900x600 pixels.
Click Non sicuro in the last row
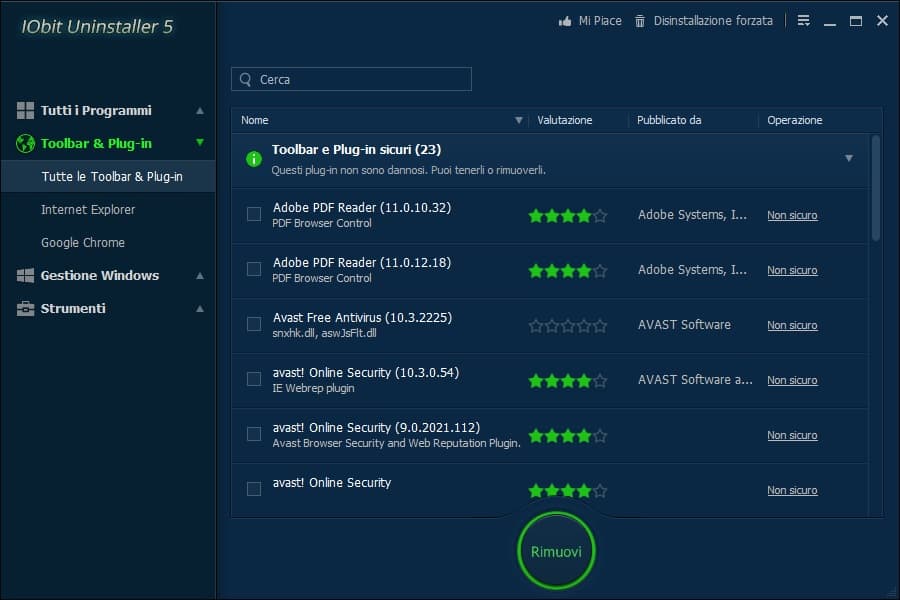pos(792,490)
